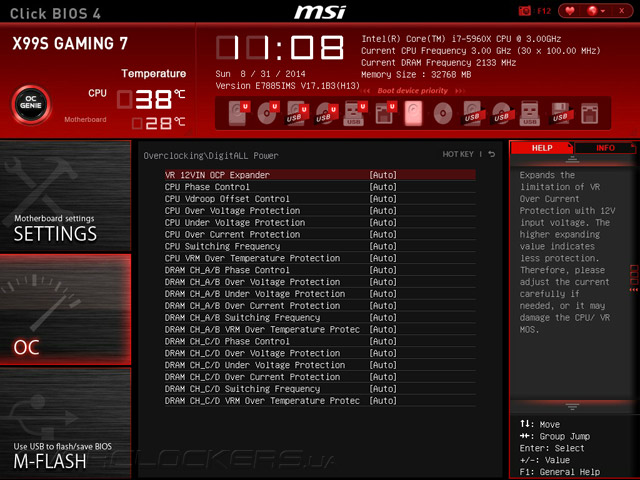The width and height of the screenshot is (640, 480).
Task: Select DRAM CH_C/D Over Current Protection row
Action: (x=320, y=377)
